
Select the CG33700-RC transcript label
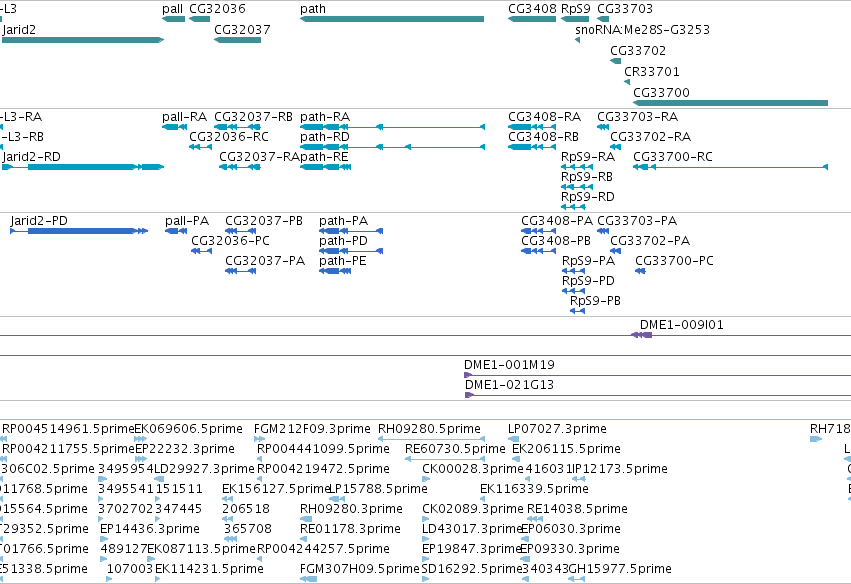[x=672, y=157]
